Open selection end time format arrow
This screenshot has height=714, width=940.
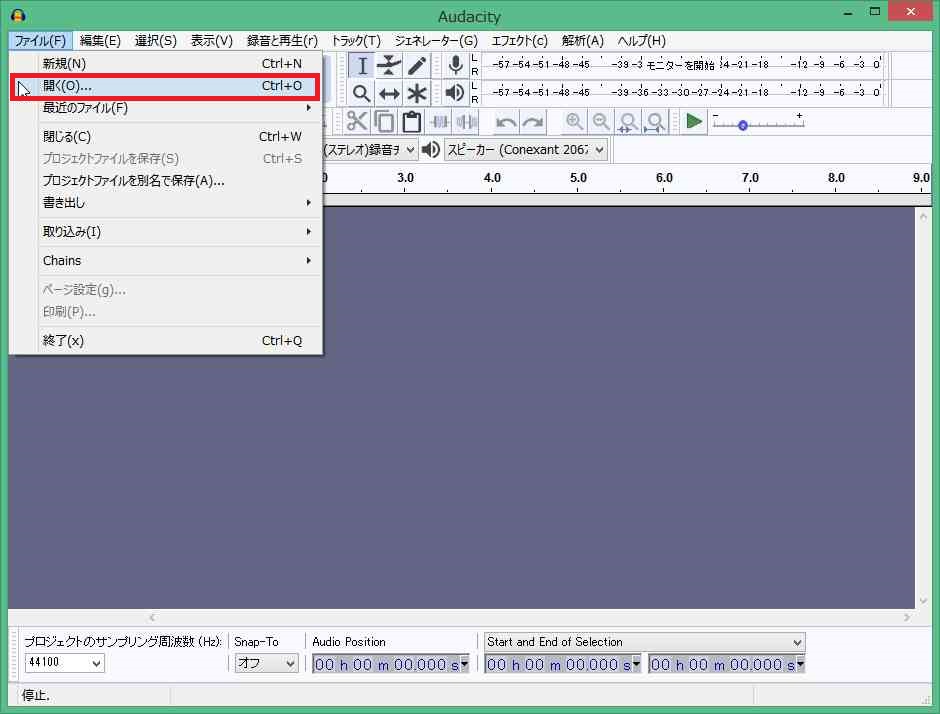click(800, 663)
